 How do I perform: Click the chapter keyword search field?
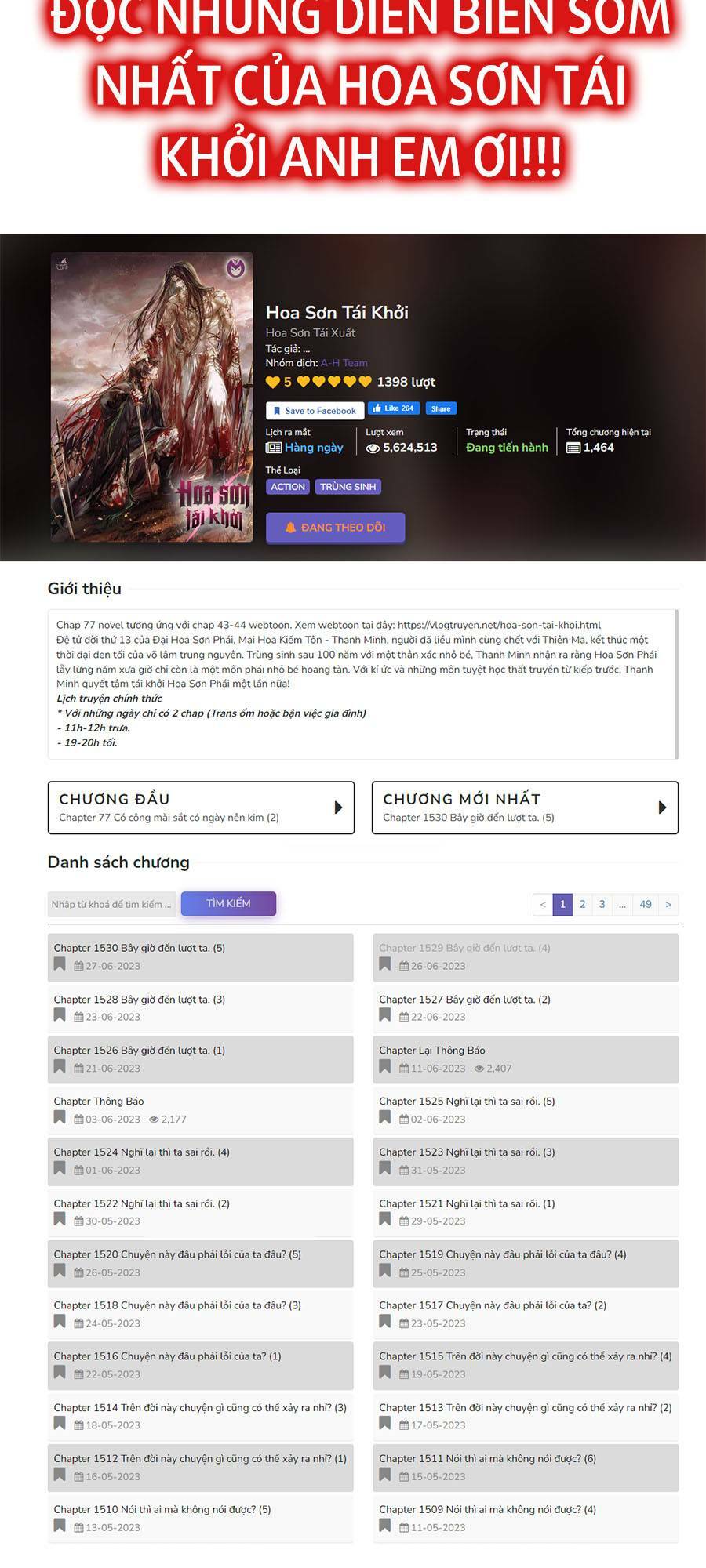coord(115,904)
